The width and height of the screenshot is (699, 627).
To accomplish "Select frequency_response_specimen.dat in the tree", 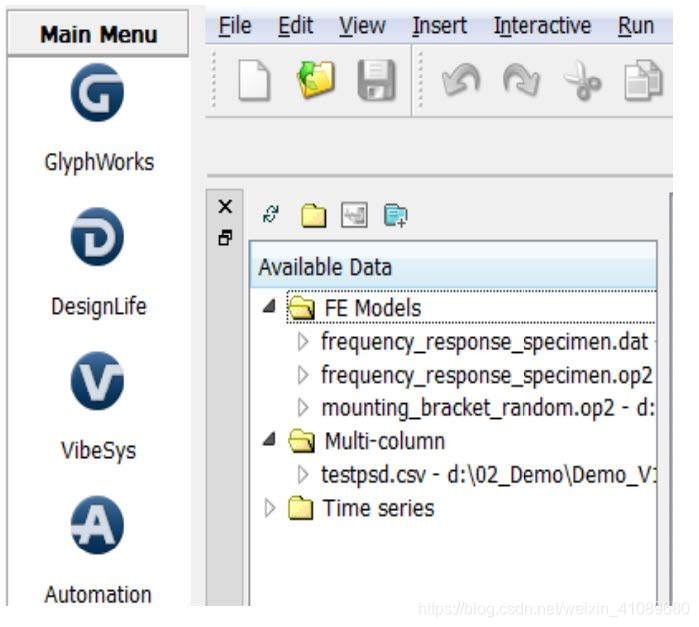I will 485,342.
